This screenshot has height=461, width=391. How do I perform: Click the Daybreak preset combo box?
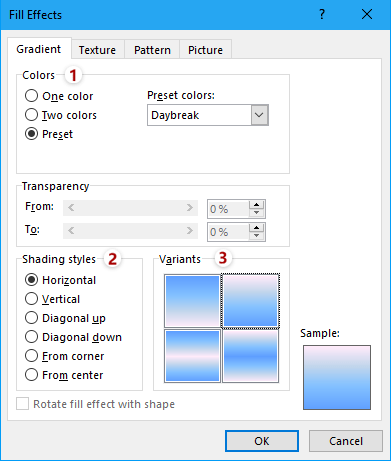tap(208, 115)
